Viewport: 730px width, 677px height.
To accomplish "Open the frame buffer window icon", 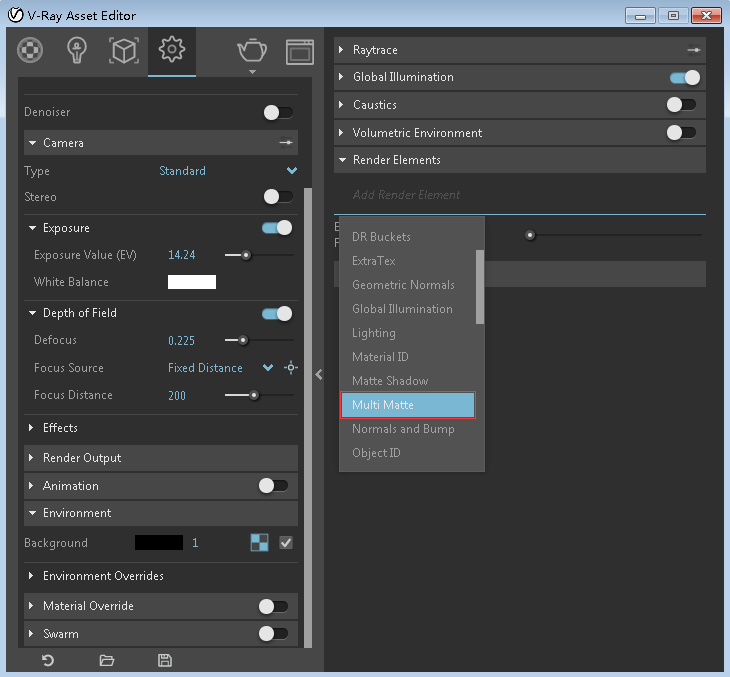I will click(299, 51).
